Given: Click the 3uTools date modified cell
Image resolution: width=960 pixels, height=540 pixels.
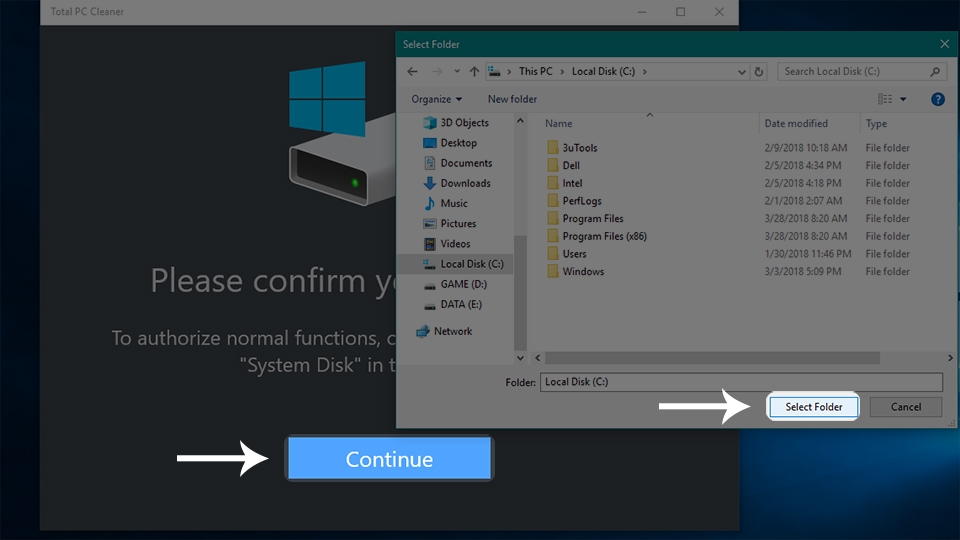Looking at the screenshot, I should 806,148.
